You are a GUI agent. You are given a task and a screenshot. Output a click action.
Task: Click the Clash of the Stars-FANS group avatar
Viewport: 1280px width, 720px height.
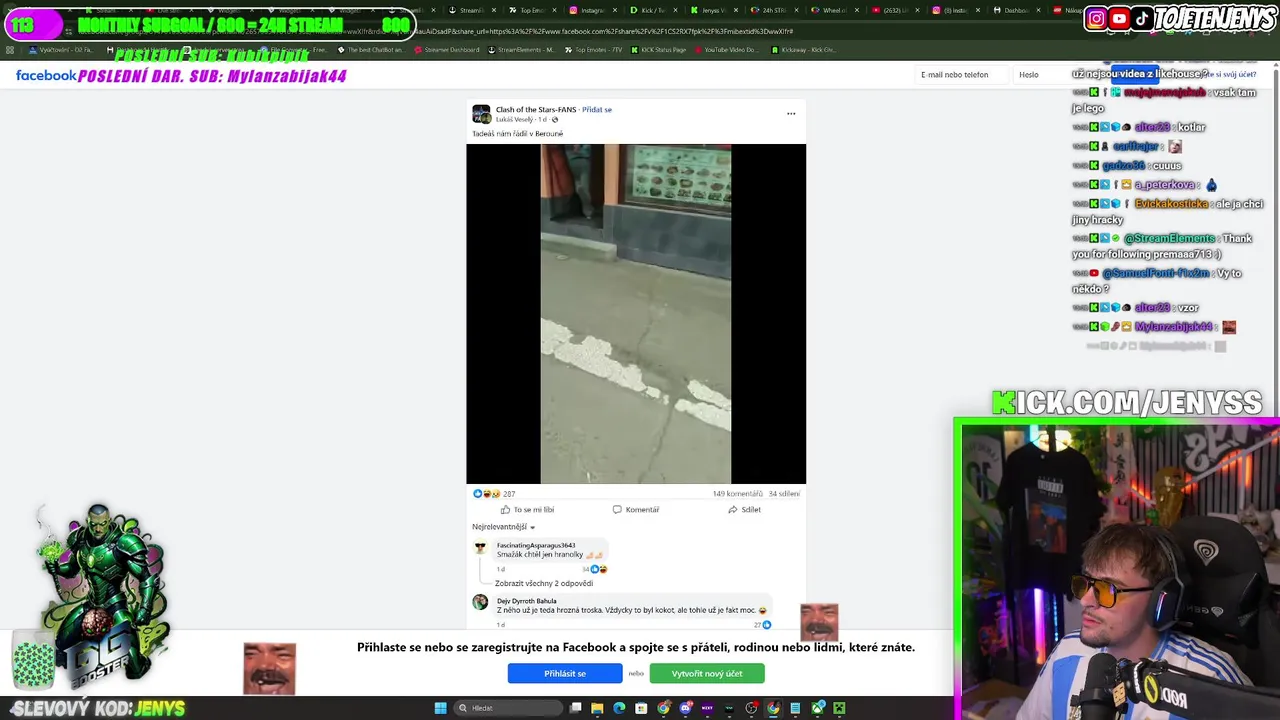(x=481, y=114)
